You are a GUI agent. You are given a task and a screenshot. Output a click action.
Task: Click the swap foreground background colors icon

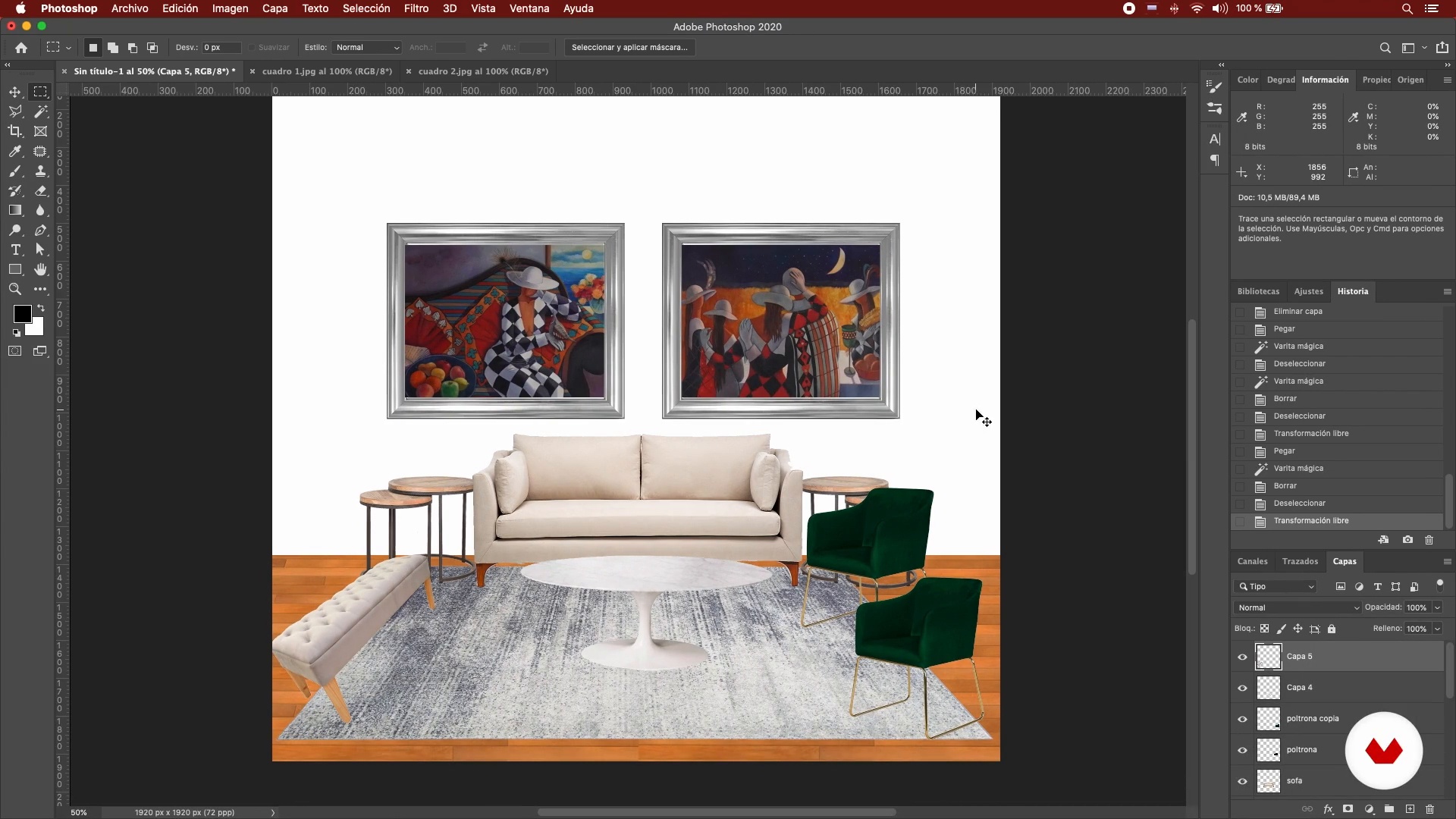pos(41,308)
